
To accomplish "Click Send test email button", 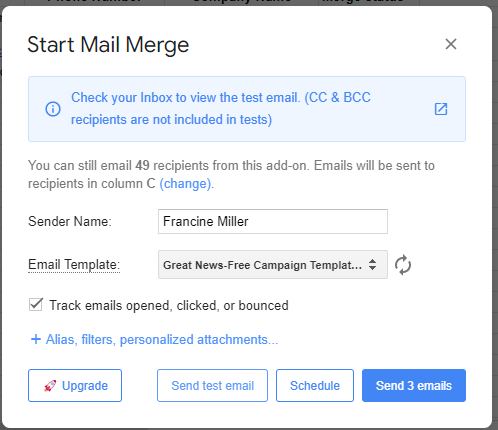I will point(212,385).
